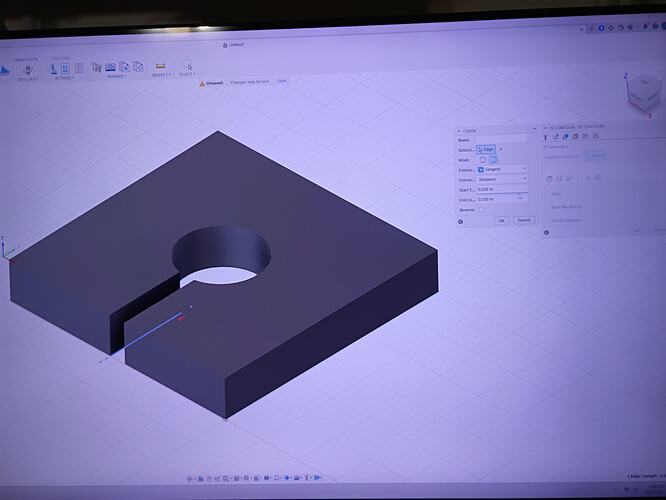
Task: Click the Simulate icon in Actions group
Action: 53,68
